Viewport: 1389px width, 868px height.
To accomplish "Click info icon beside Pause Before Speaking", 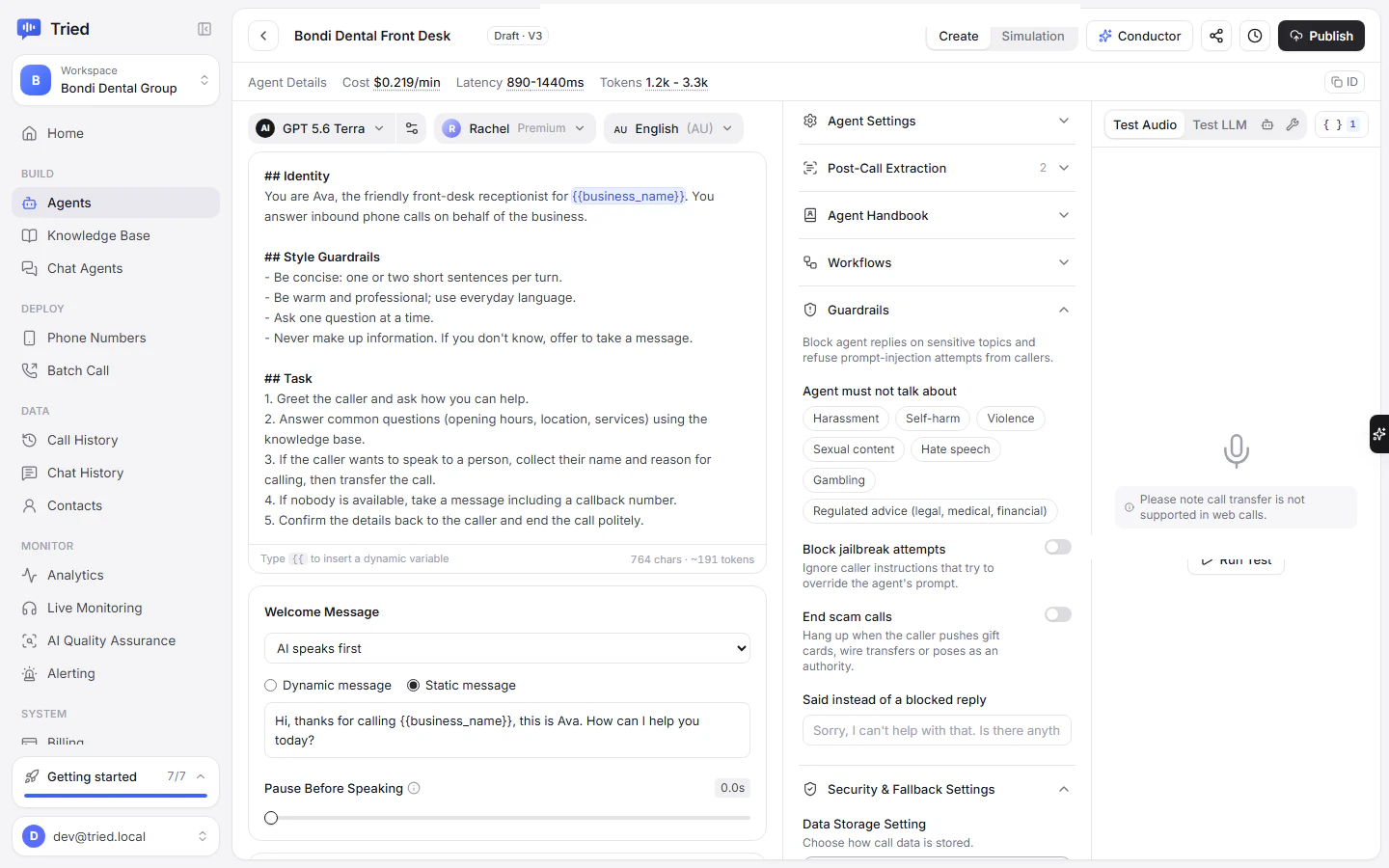I will pyautogui.click(x=414, y=788).
